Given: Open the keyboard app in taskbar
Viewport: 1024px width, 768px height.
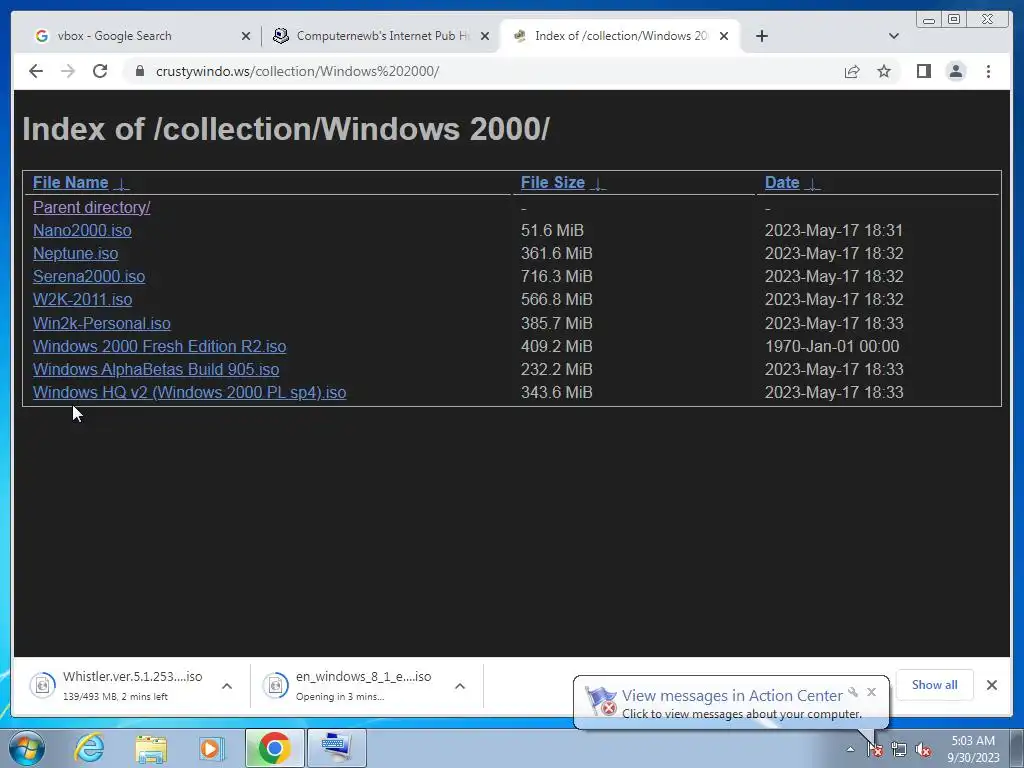Looking at the screenshot, I should pyautogui.click(x=336, y=748).
